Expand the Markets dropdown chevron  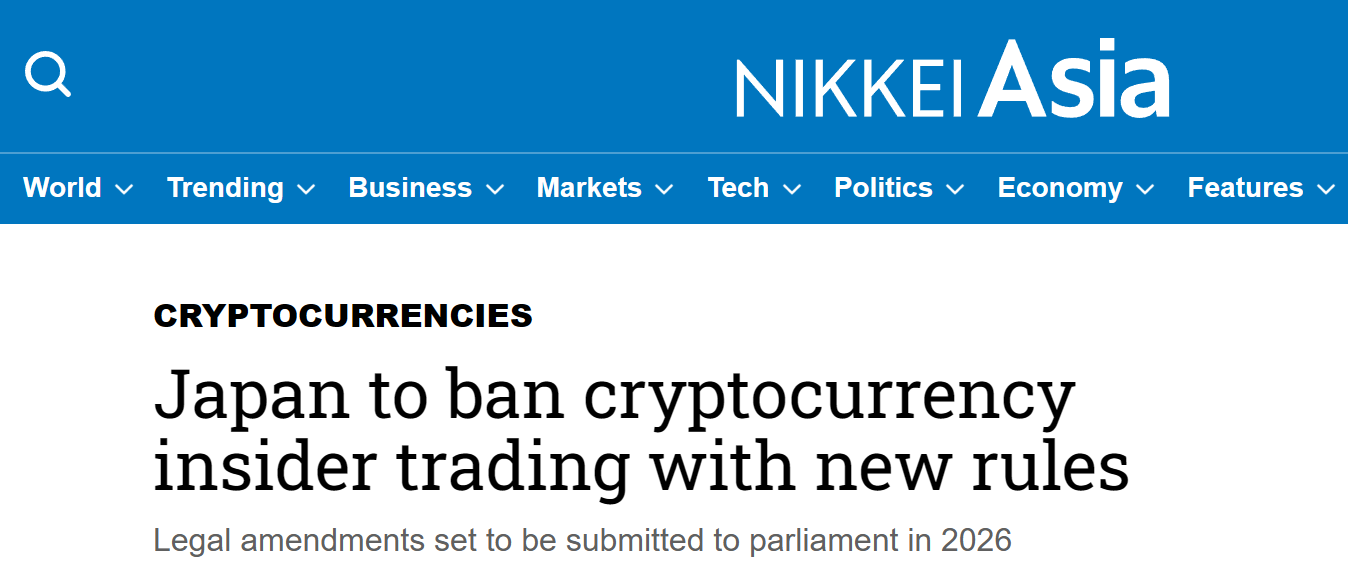pos(665,189)
